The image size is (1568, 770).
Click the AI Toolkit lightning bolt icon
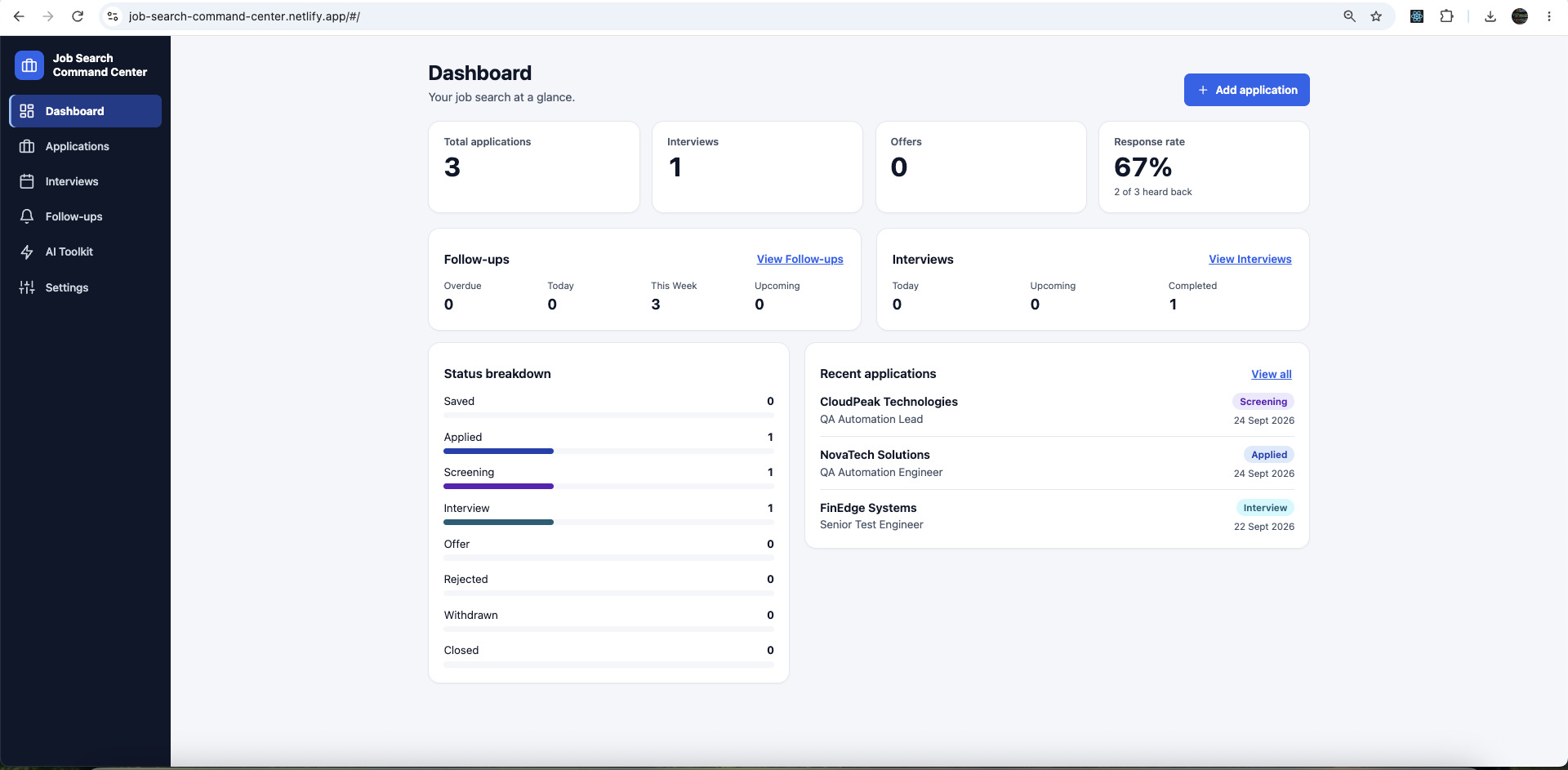(x=27, y=251)
